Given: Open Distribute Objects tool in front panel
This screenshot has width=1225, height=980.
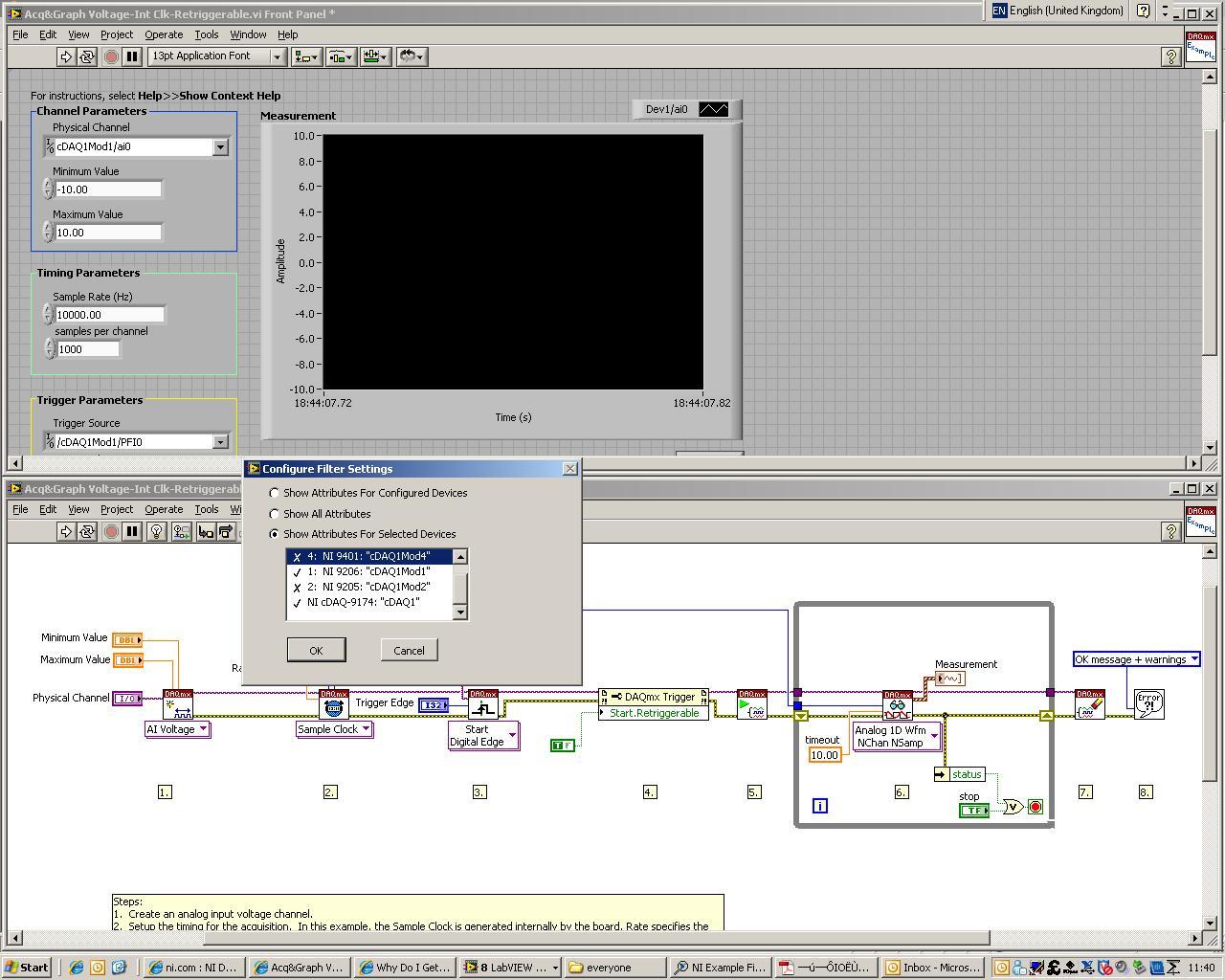Looking at the screenshot, I should (x=339, y=56).
